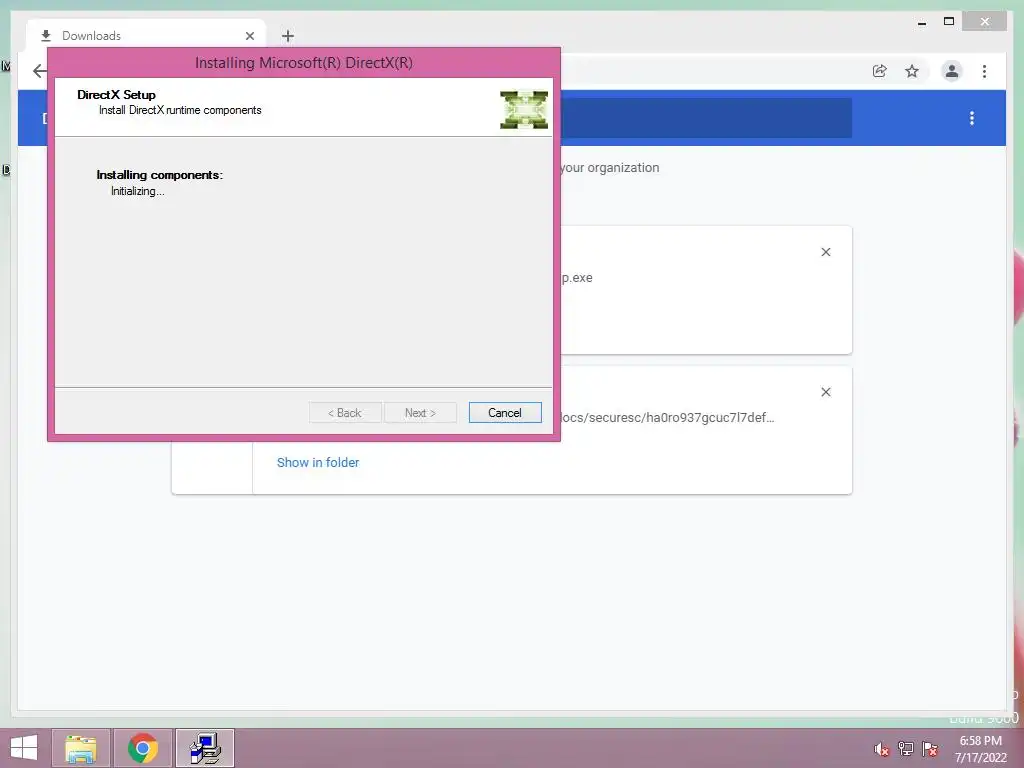Viewport: 1024px width, 768px height.
Task: Click the 'your organization' notice text
Action: 610,168
